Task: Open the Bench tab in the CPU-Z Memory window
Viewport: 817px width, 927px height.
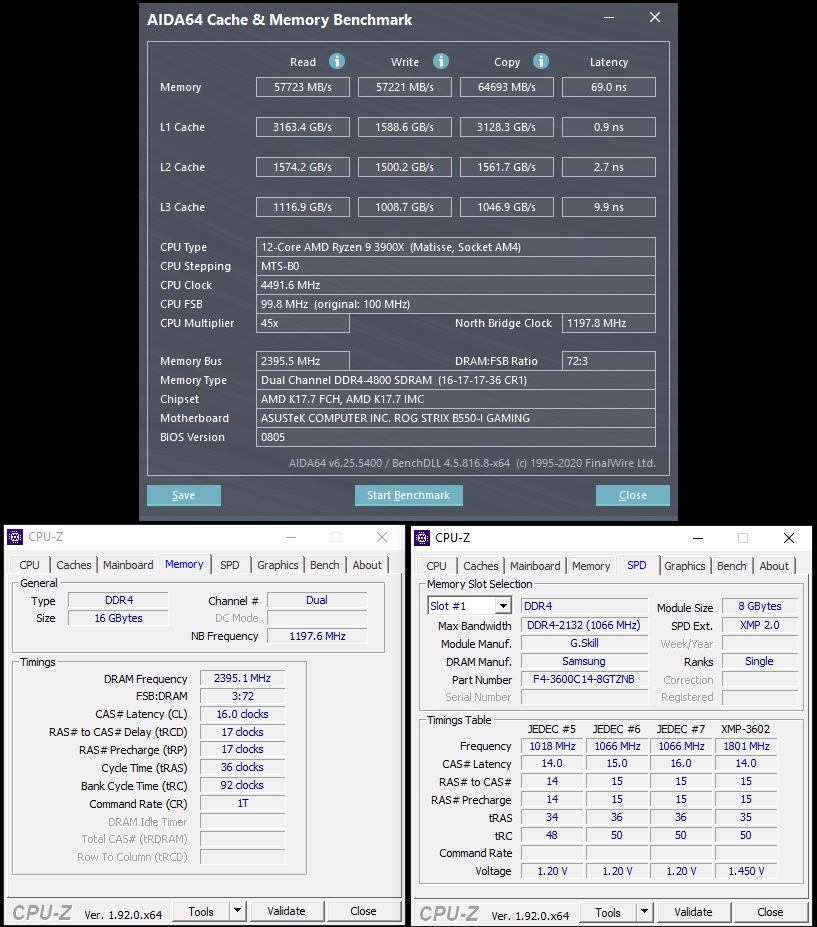Action: tap(325, 565)
